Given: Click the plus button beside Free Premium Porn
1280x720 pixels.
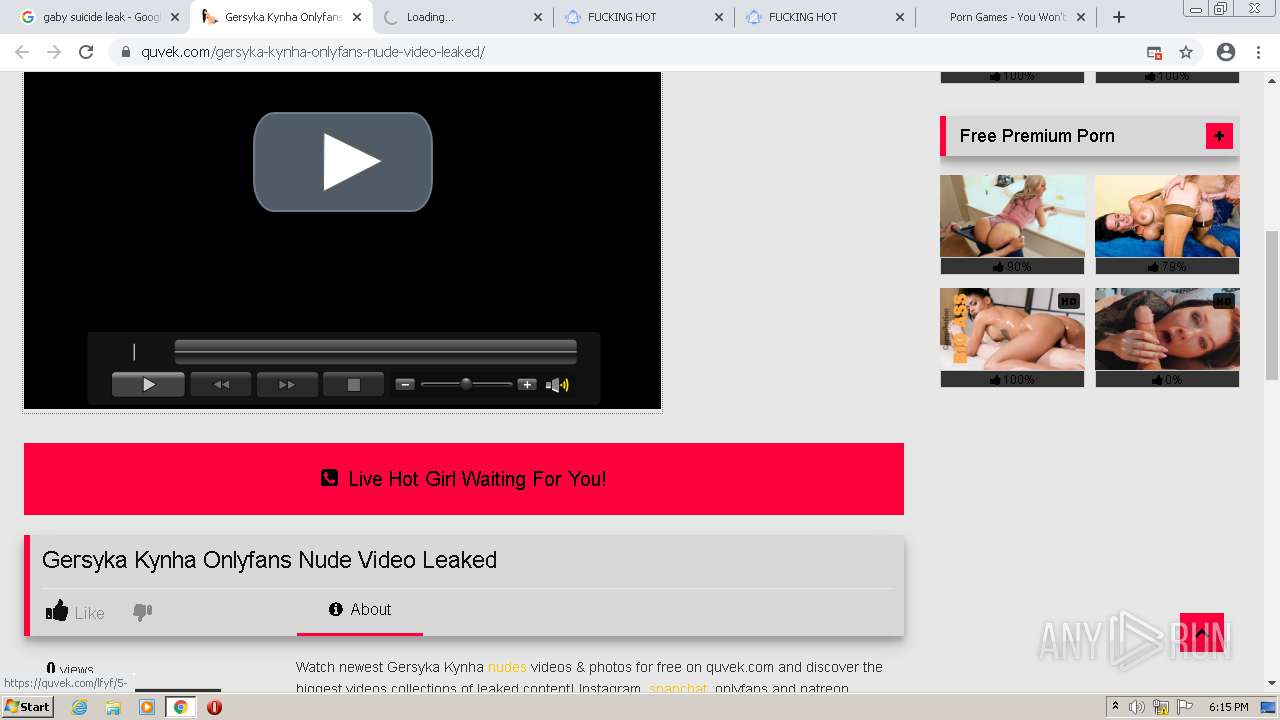Looking at the screenshot, I should coord(1219,136).
